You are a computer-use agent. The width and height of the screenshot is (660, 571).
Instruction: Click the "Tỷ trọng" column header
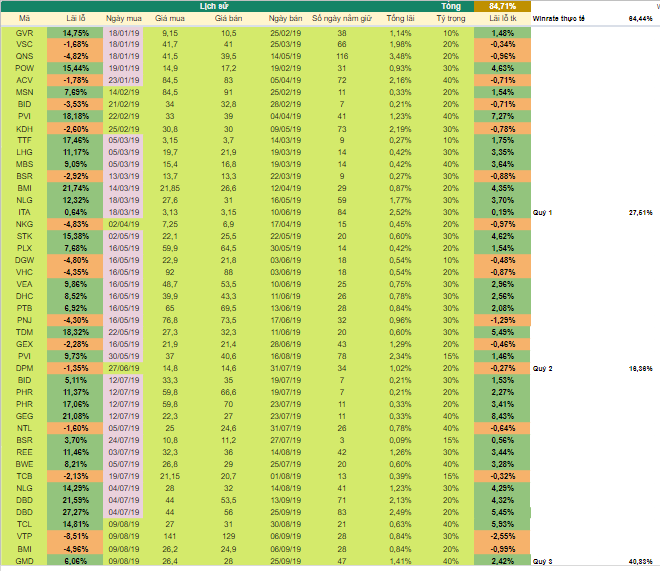point(451,19)
